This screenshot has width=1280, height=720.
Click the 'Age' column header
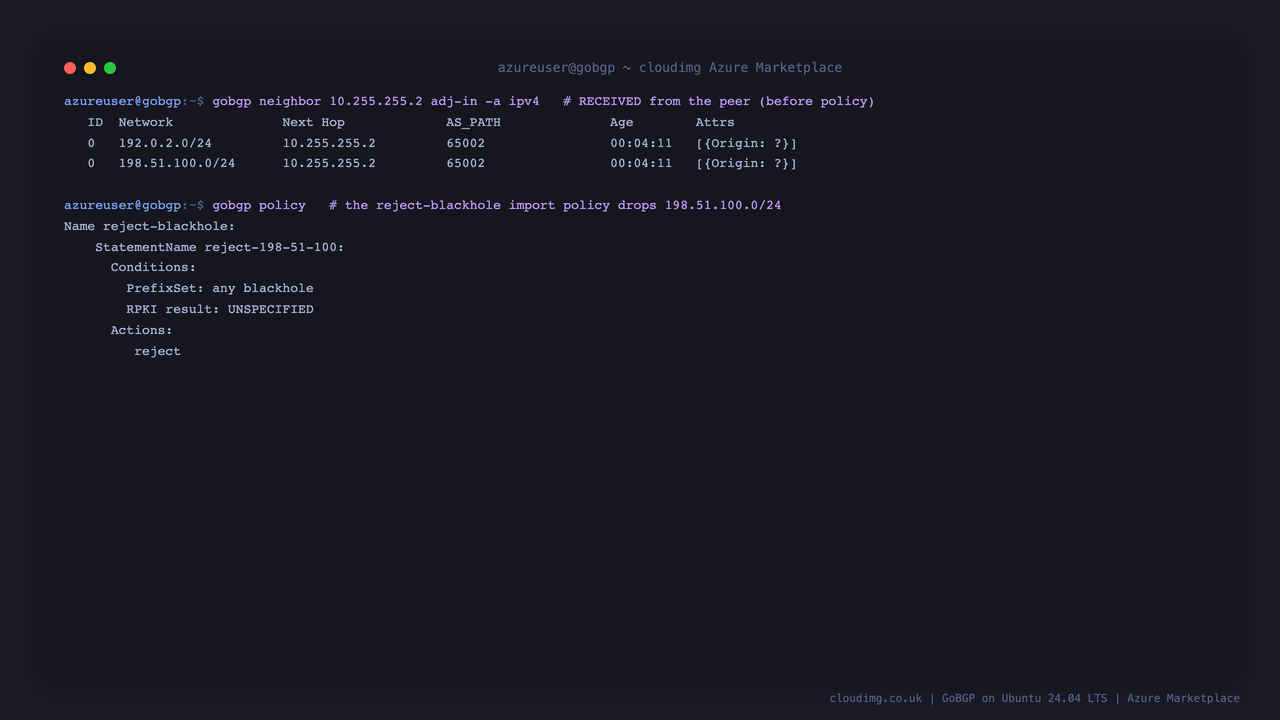coord(622,122)
